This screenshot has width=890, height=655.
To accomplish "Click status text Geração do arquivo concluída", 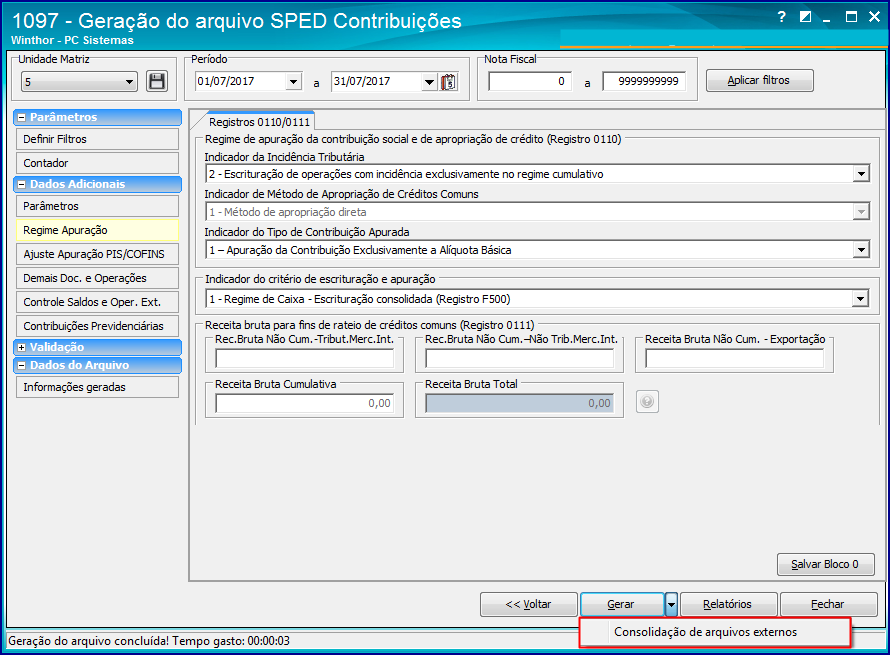I will [149, 641].
